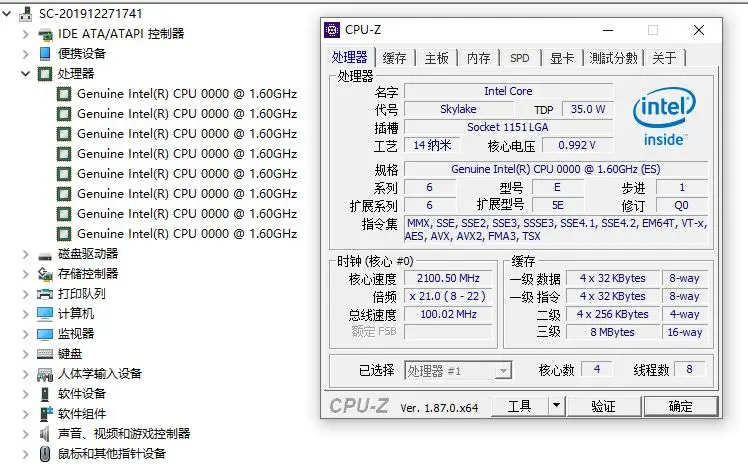This screenshot has height=466, width=748.
Task: Collapse the 处理器 node
Action: click(x=26, y=73)
